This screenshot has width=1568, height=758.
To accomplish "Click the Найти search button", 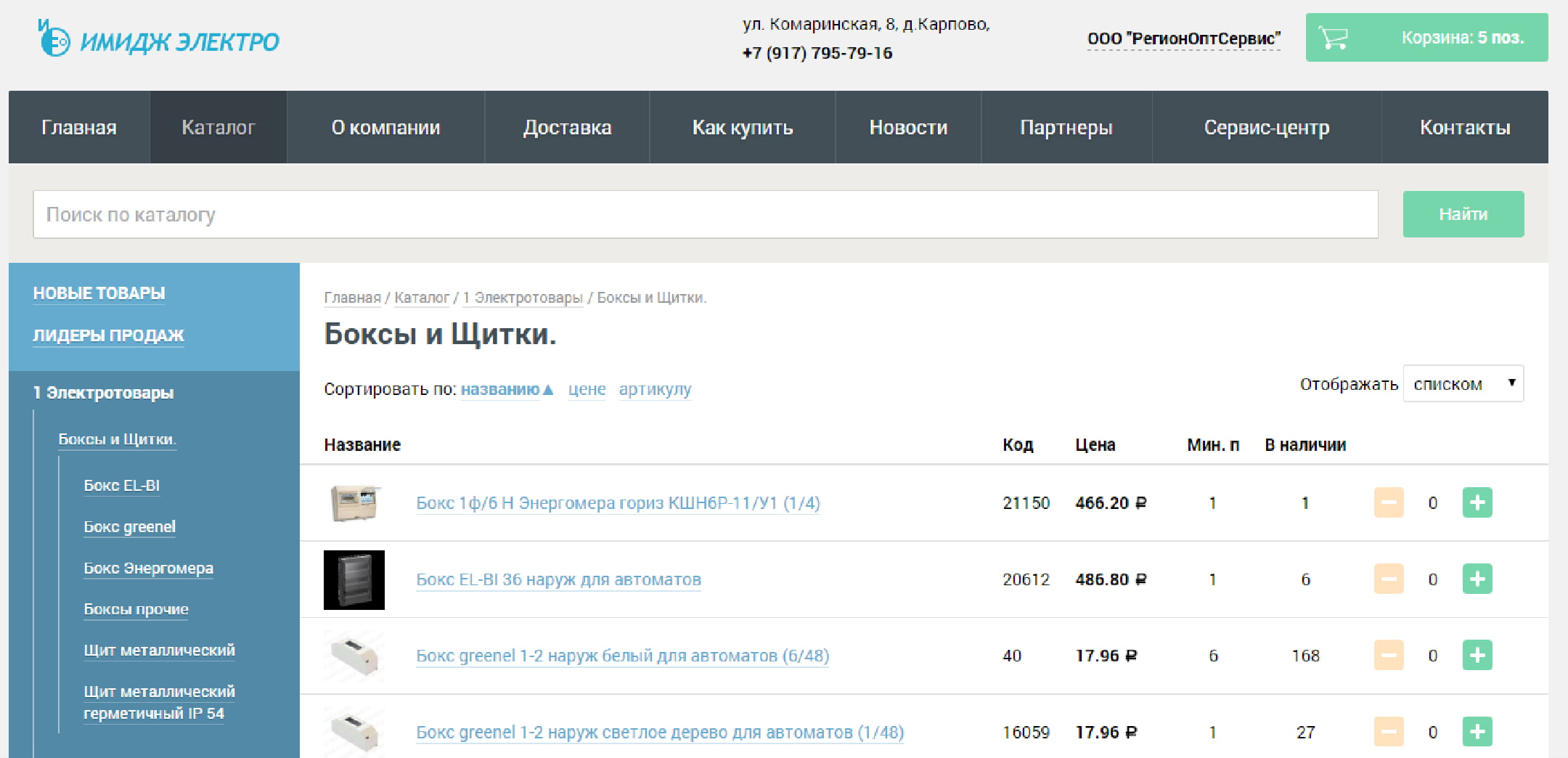I will (1463, 214).
